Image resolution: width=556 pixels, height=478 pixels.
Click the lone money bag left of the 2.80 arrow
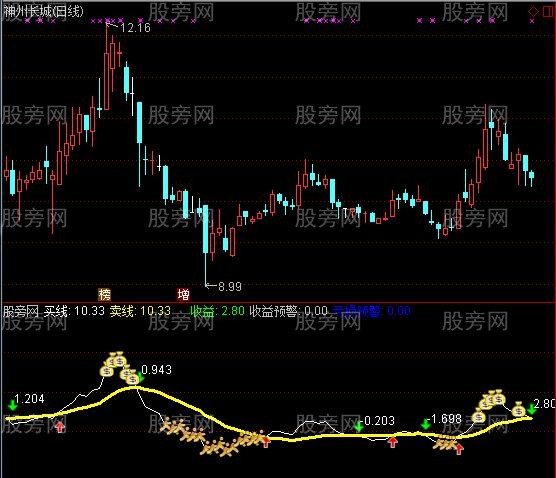click(x=518, y=409)
